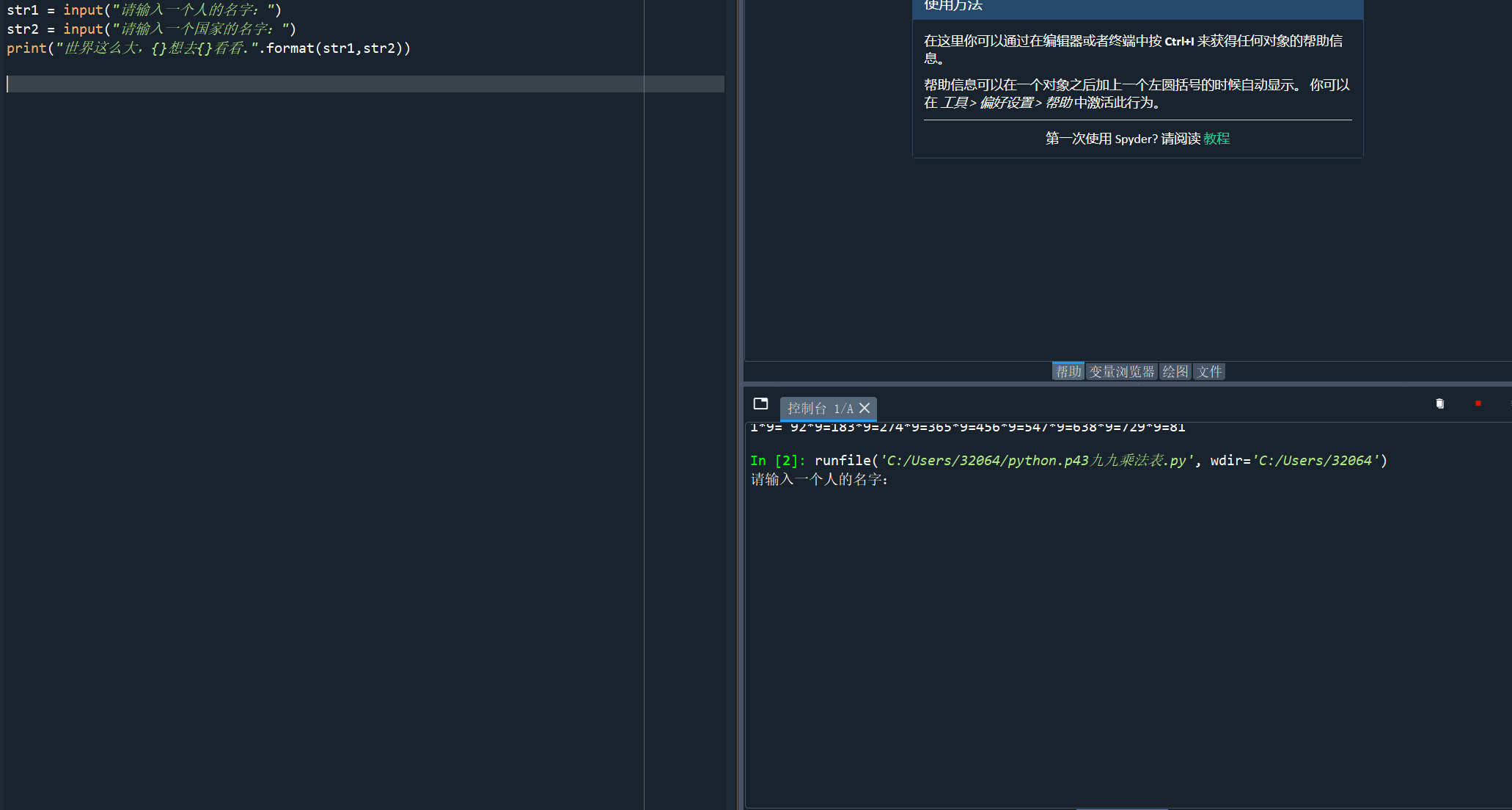The width and height of the screenshot is (1512, 810).
Task: Click the multiplication table output line in console
Action: [x=968, y=427]
